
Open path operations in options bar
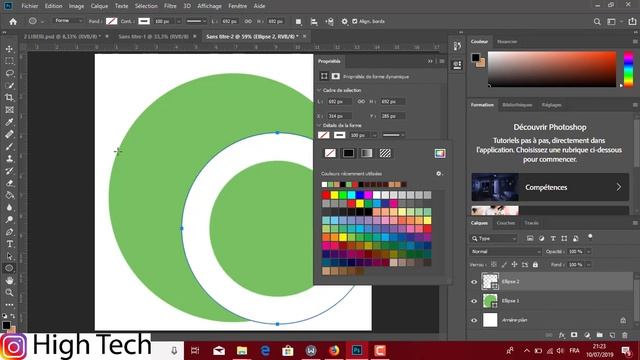(x=299, y=22)
